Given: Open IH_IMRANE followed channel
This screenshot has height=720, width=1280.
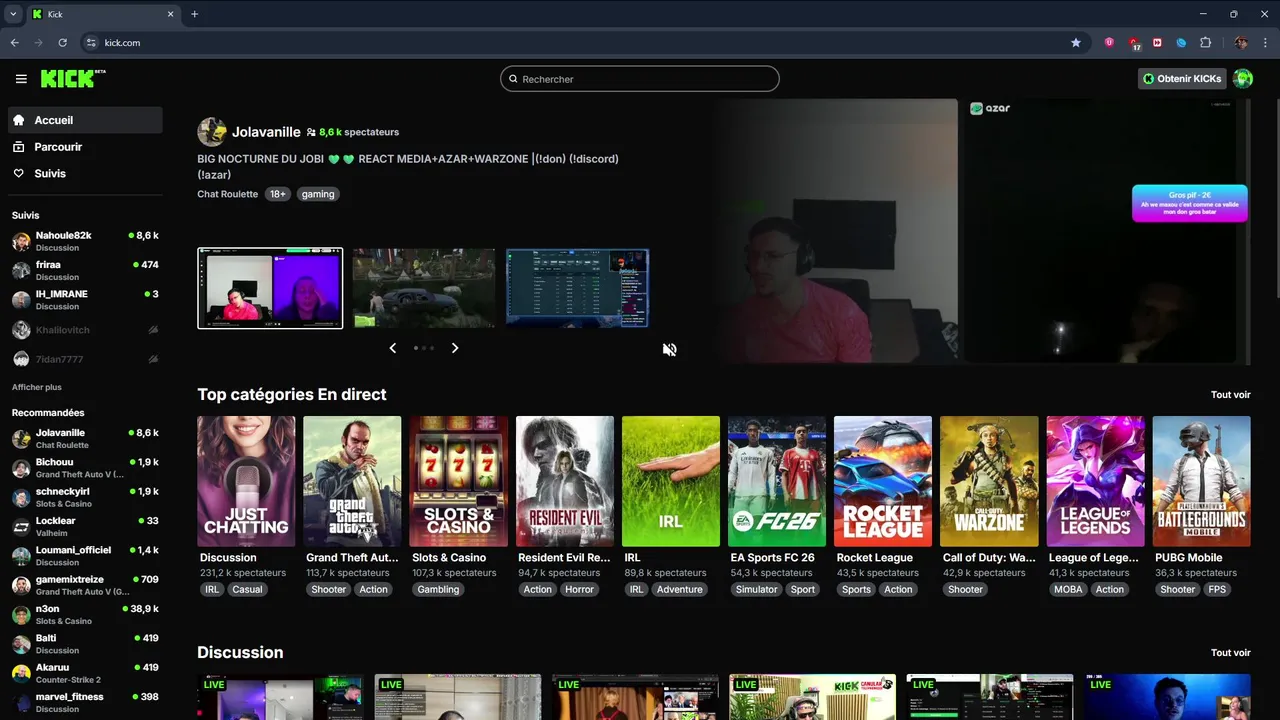Looking at the screenshot, I should coord(85,300).
